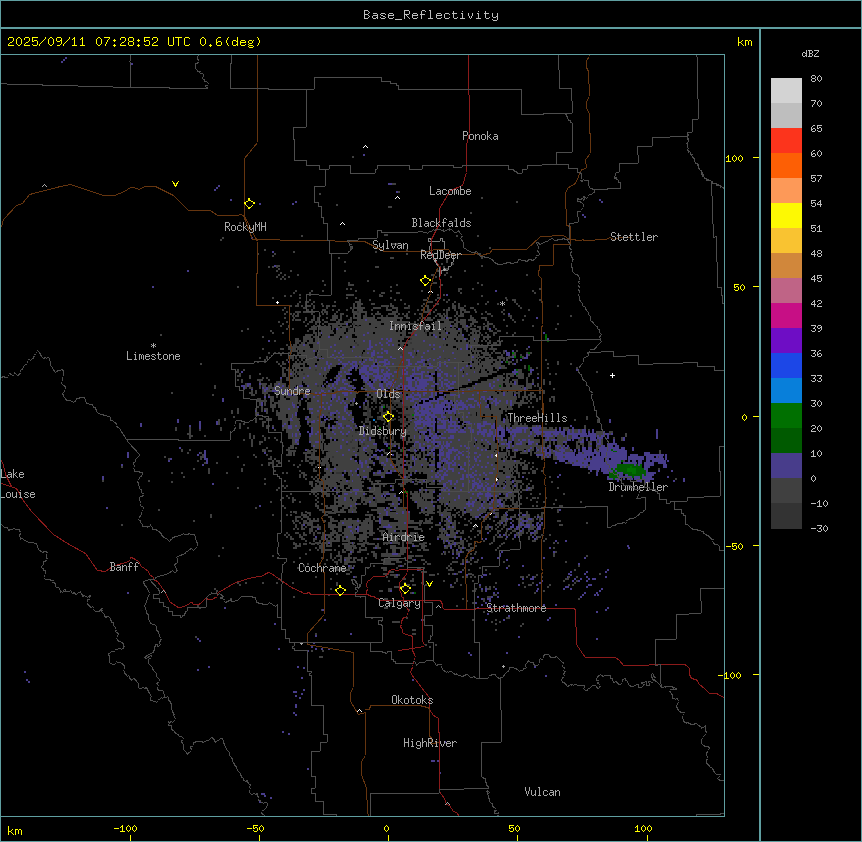This screenshot has height=842, width=862.
Task: Click the yellow V marker northwest of RockyMH
Action: pos(175,184)
